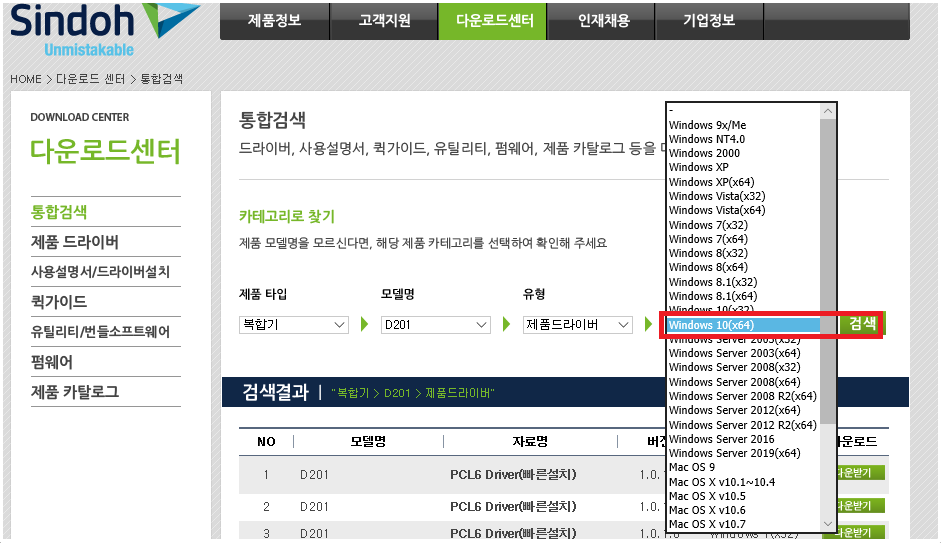Open 펌웨어 sidebar item
This screenshot has height=543, width=941.
pyautogui.click(x=52, y=362)
